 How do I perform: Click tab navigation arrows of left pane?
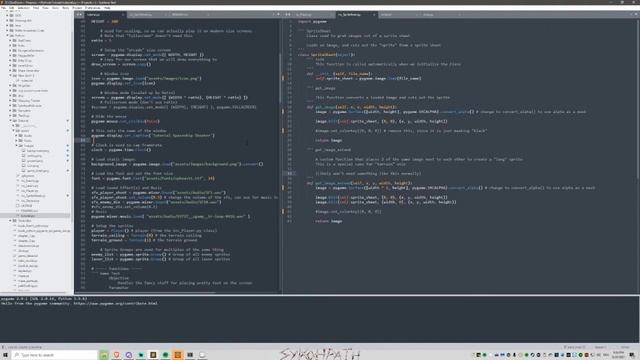[79, 15]
